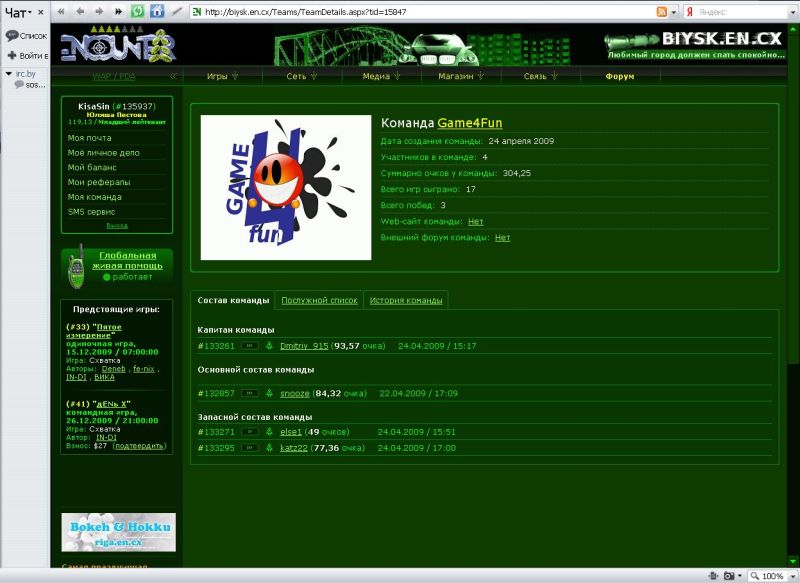Click the browser rewind button
The image size is (800, 583).
click(x=61, y=11)
